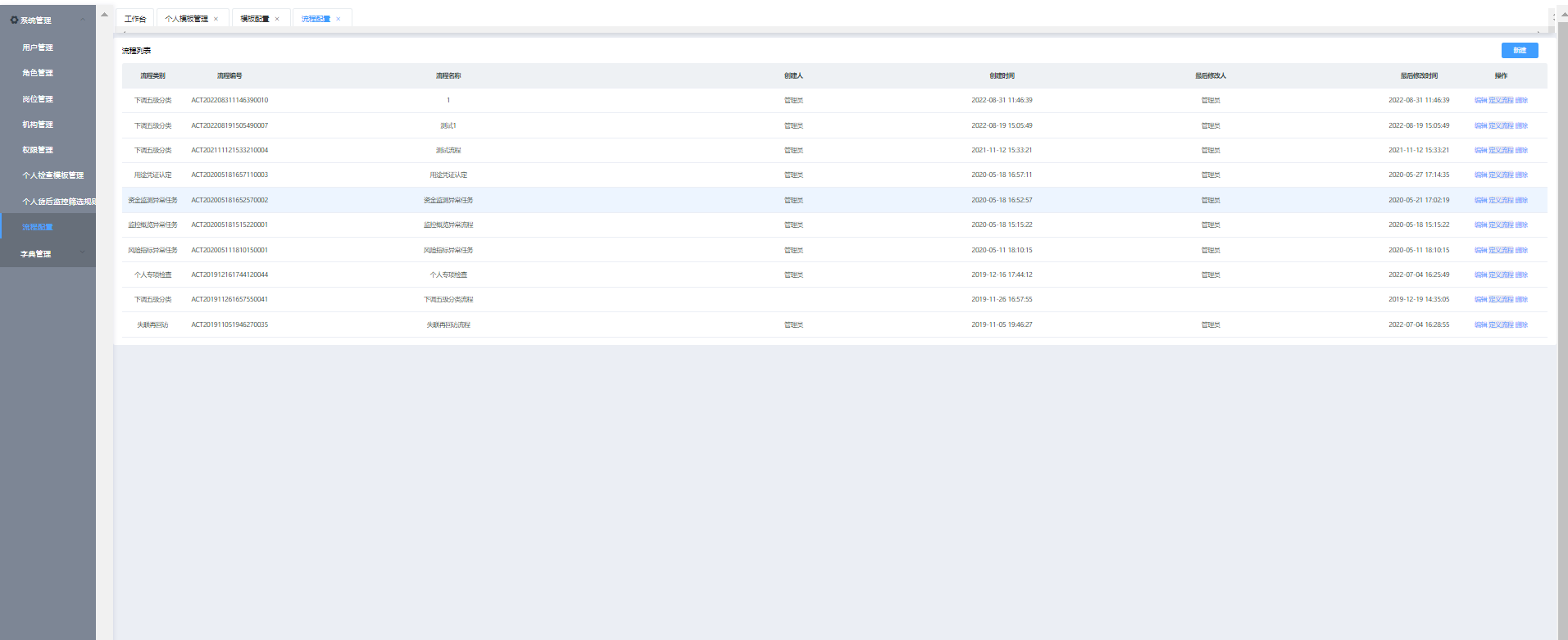Screen dimensions: 1568x640
Task: Click 编辑 for the 风险指标异常任务 row
Action: [x=1480, y=250]
